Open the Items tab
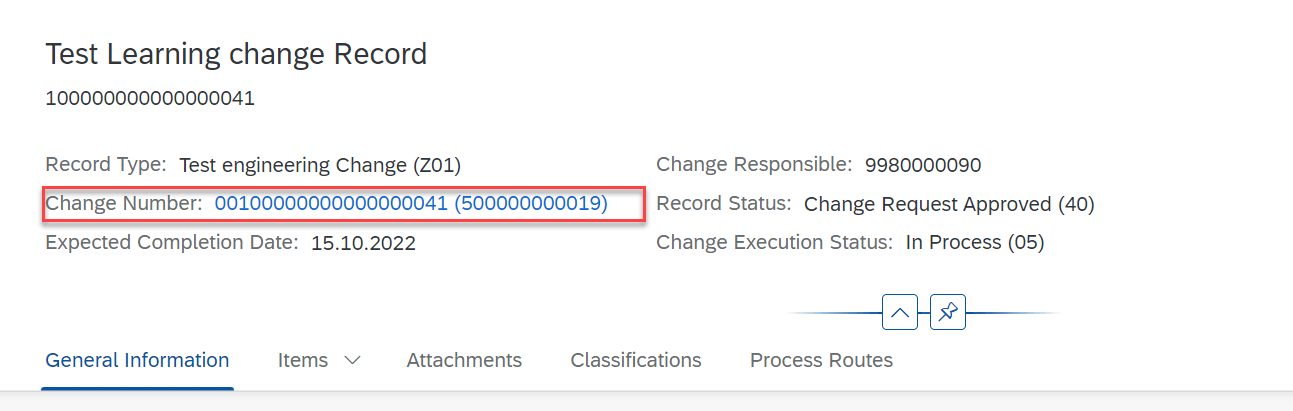1293x411 pixels. click(303, 360)
